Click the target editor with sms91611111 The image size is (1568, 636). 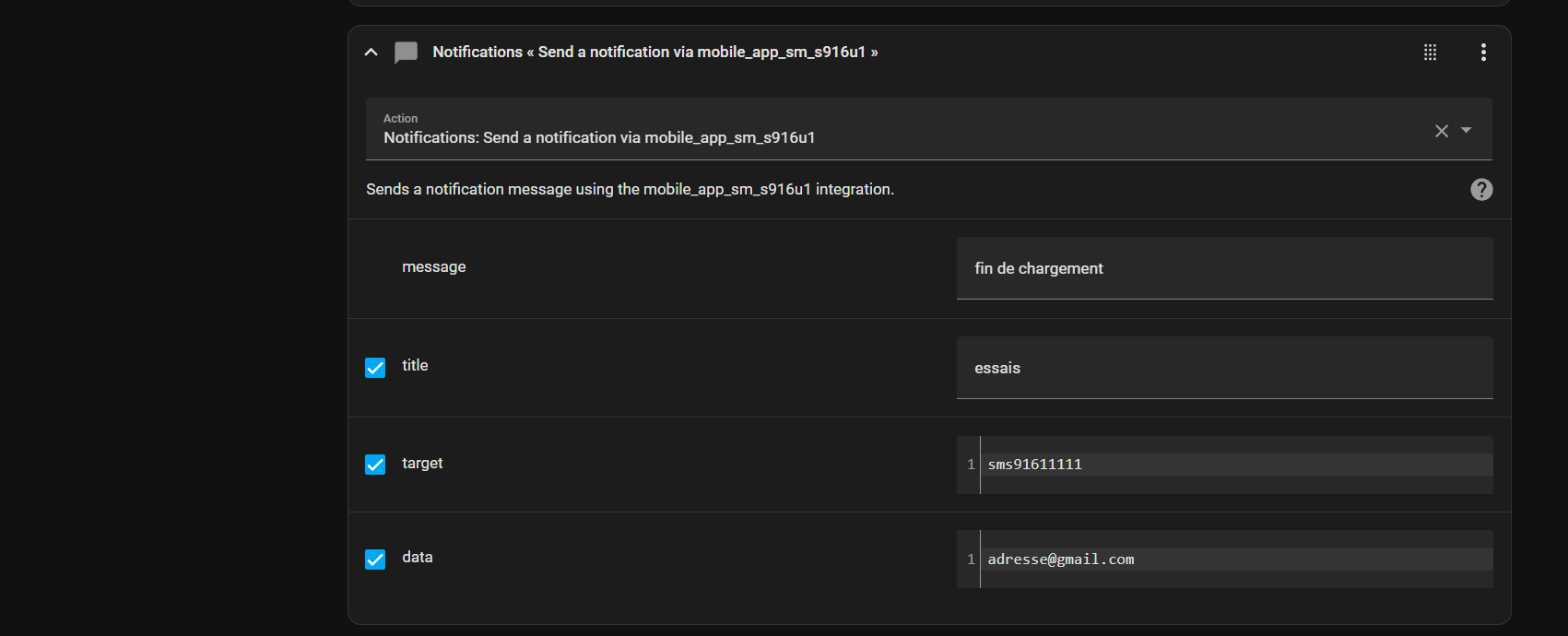[1235, 465]
